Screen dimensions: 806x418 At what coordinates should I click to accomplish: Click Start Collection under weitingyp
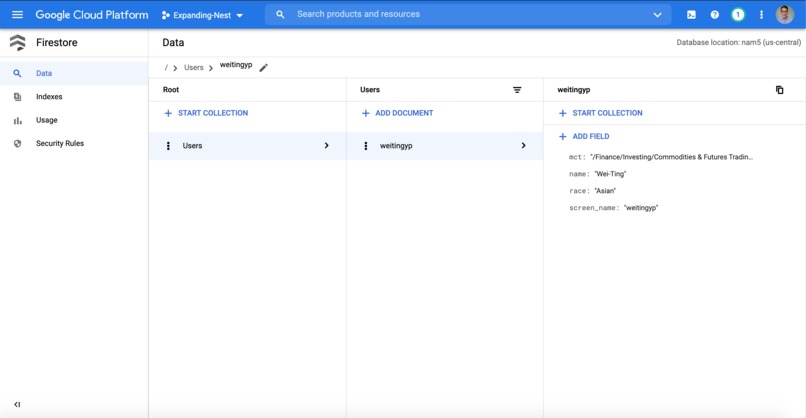[x=600, y=113]
